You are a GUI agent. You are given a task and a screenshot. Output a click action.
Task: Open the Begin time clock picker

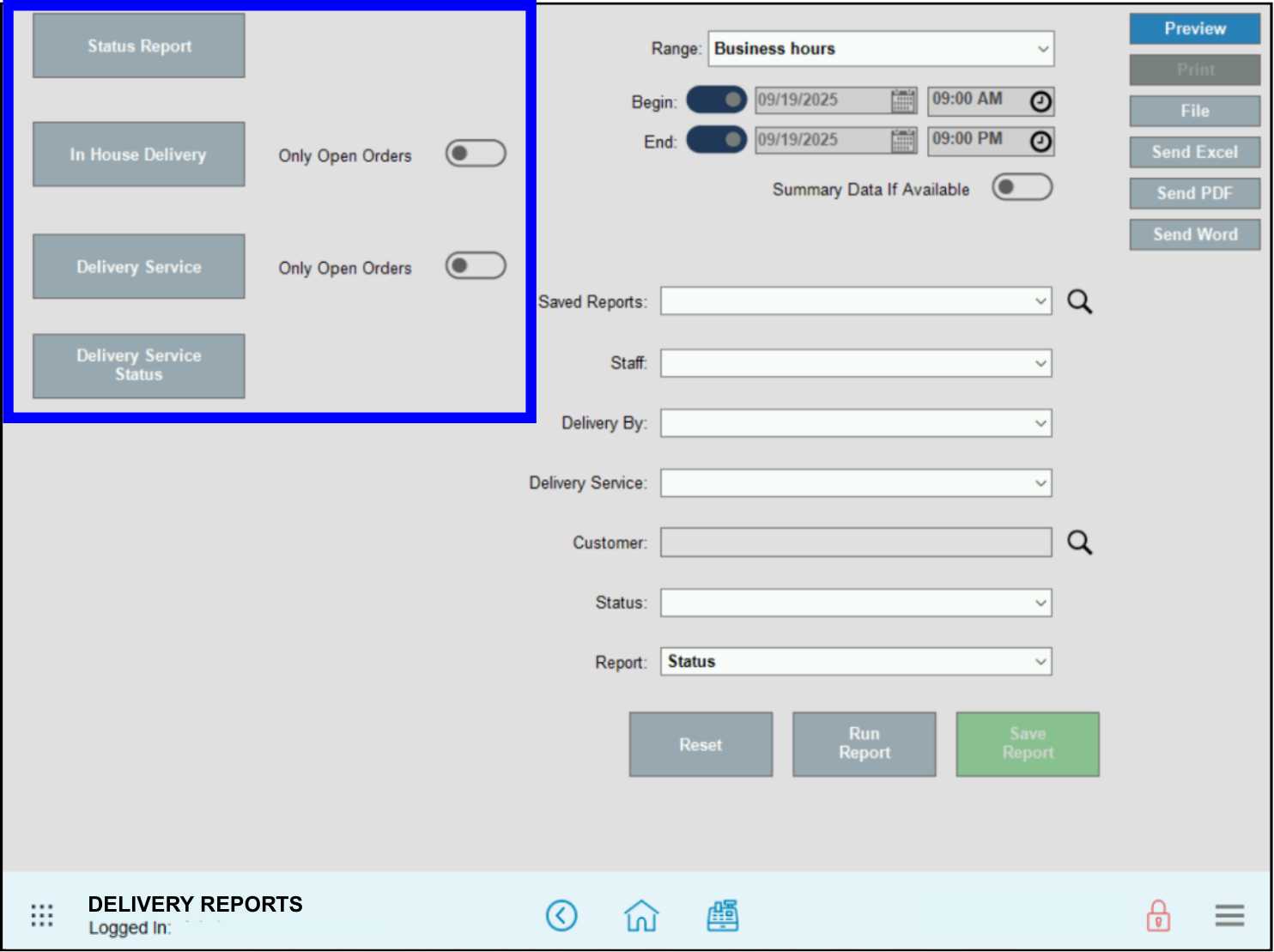tap(1040, 100)
